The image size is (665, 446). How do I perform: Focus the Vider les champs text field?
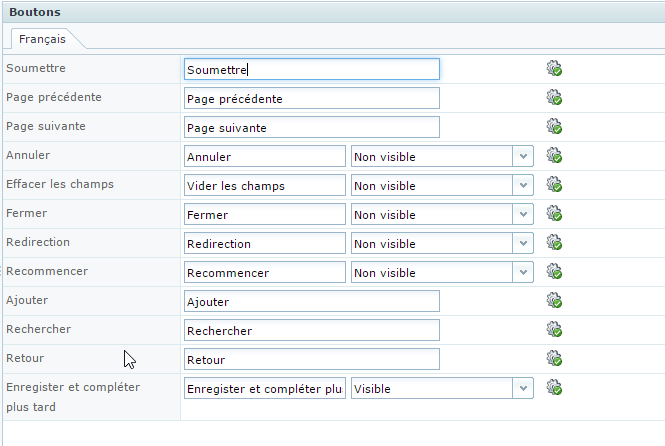click(x=265, y=185)
